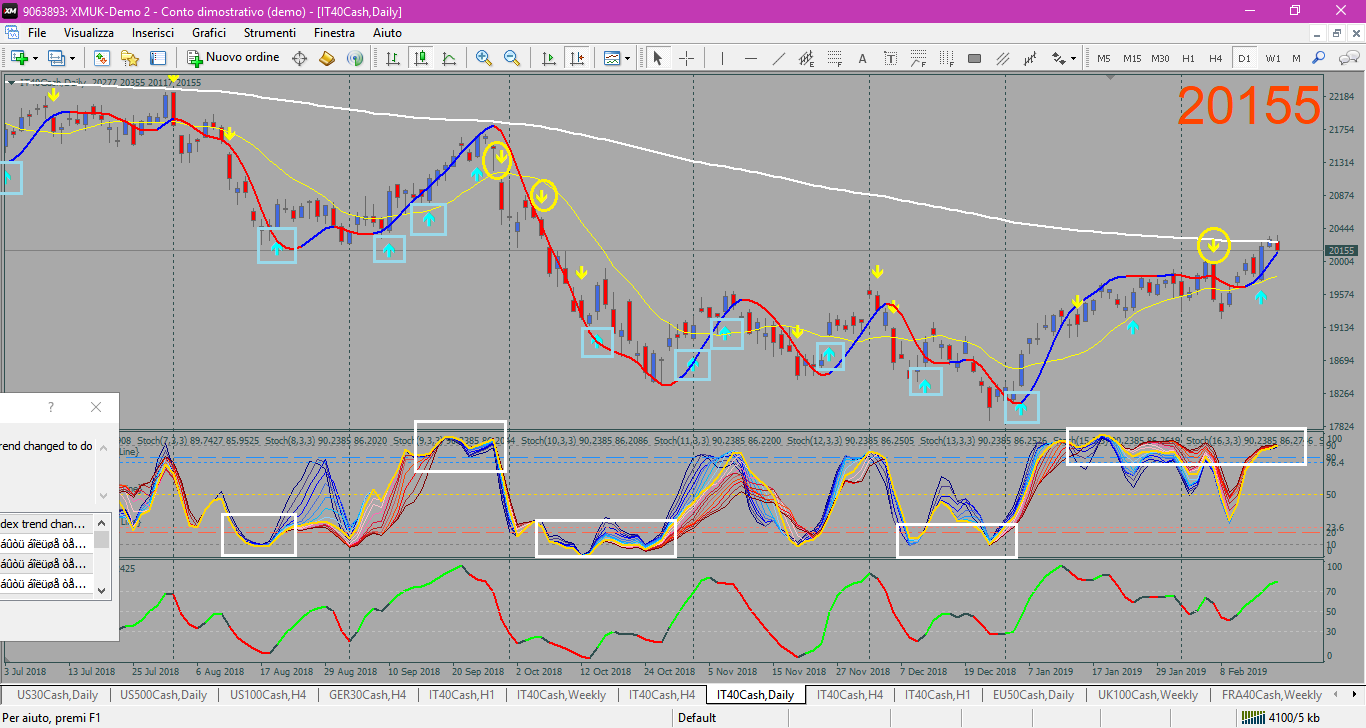Select the Fibonacci time zones tool
The width and height of the screenshot is (1366, 728).
(x=946, y=58)
